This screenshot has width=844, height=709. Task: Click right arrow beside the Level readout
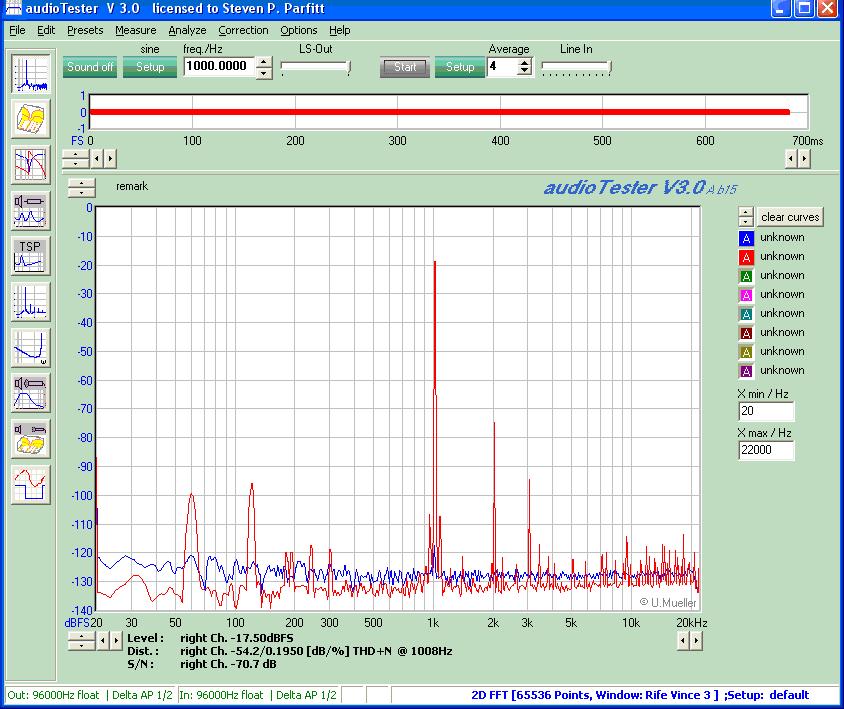pos(116,641)
